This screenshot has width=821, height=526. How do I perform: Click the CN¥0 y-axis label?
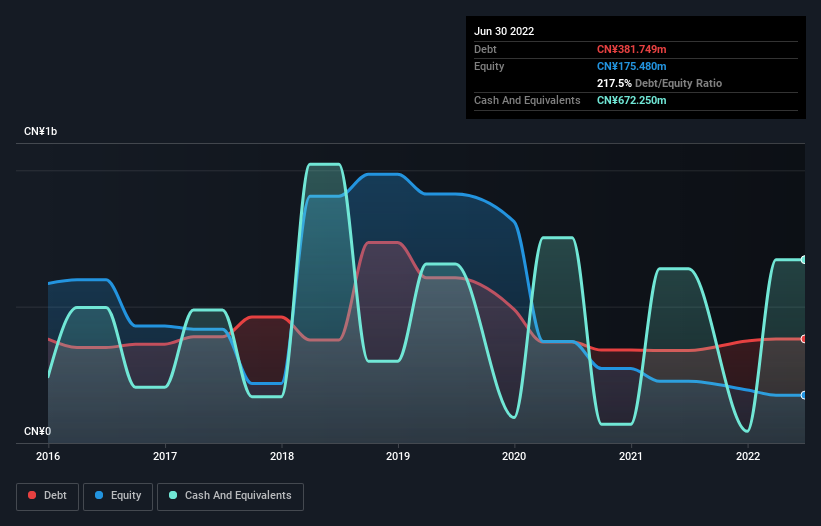coord(37,431)
